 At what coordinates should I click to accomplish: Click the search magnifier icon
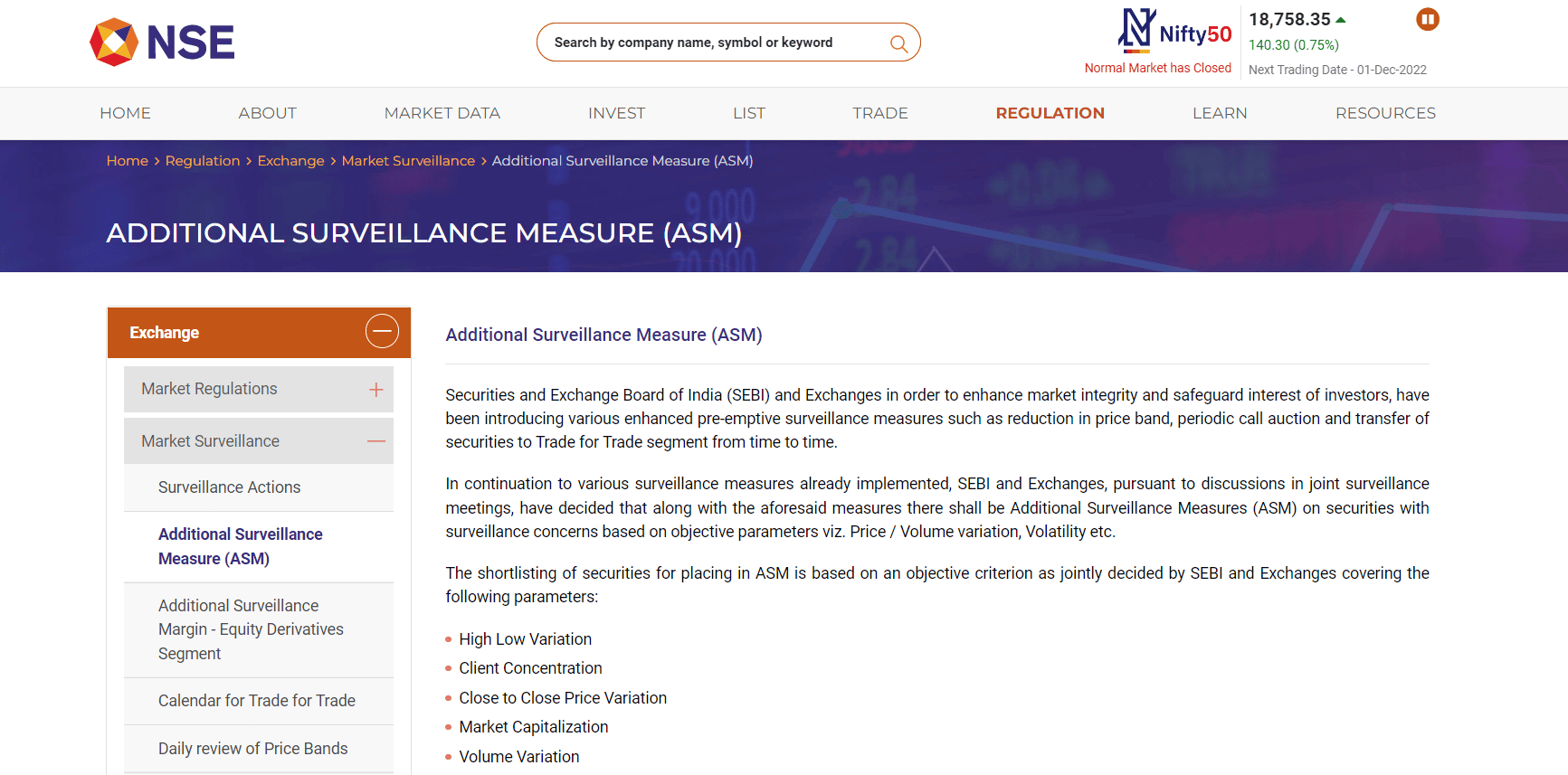pos(898,43)
